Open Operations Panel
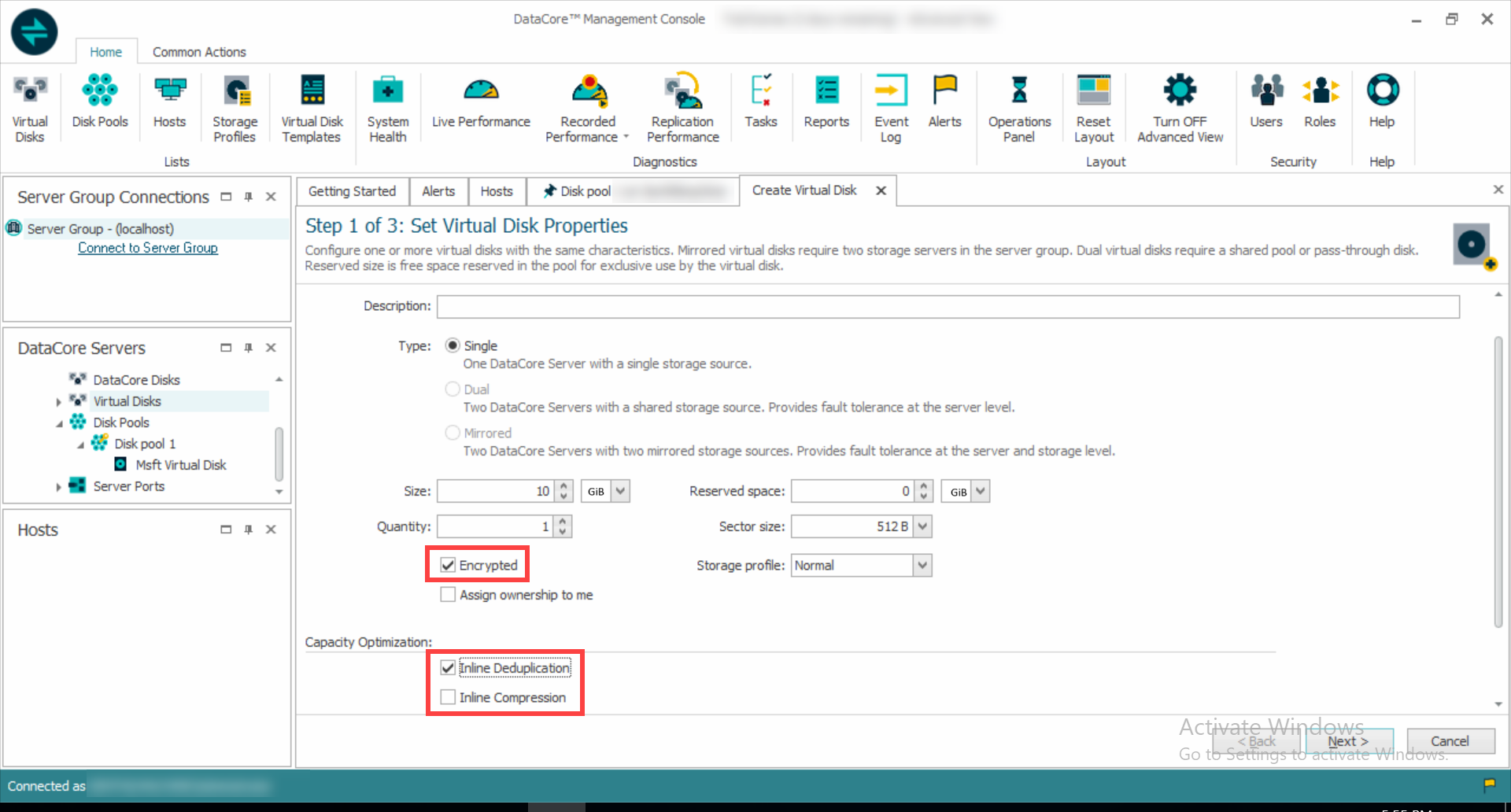The height and width of the screenshot is (812, 1511). pyautogui.click(x=1019, y=108)
